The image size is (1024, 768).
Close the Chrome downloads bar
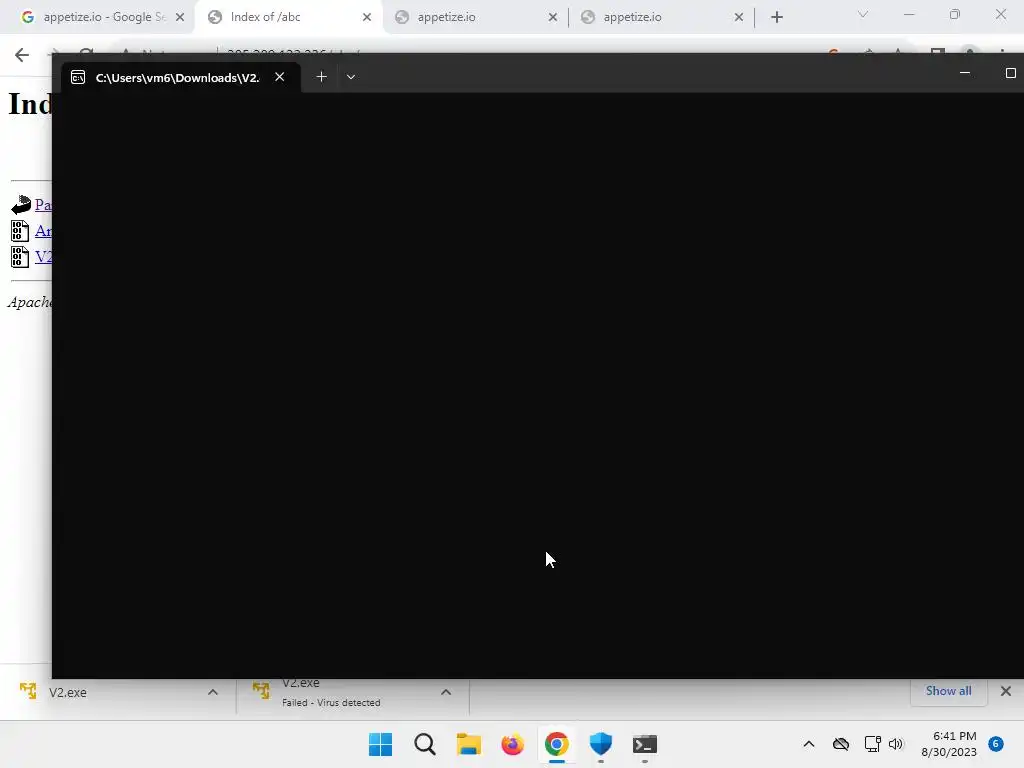[x=1006, y=691]
